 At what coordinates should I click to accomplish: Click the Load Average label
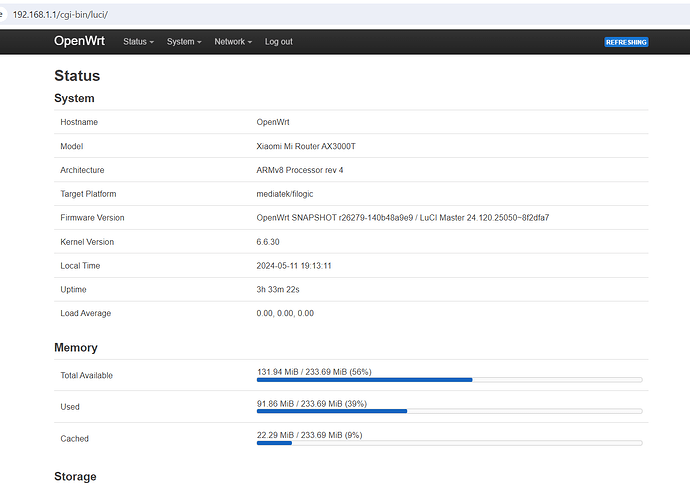click(86, 313)
